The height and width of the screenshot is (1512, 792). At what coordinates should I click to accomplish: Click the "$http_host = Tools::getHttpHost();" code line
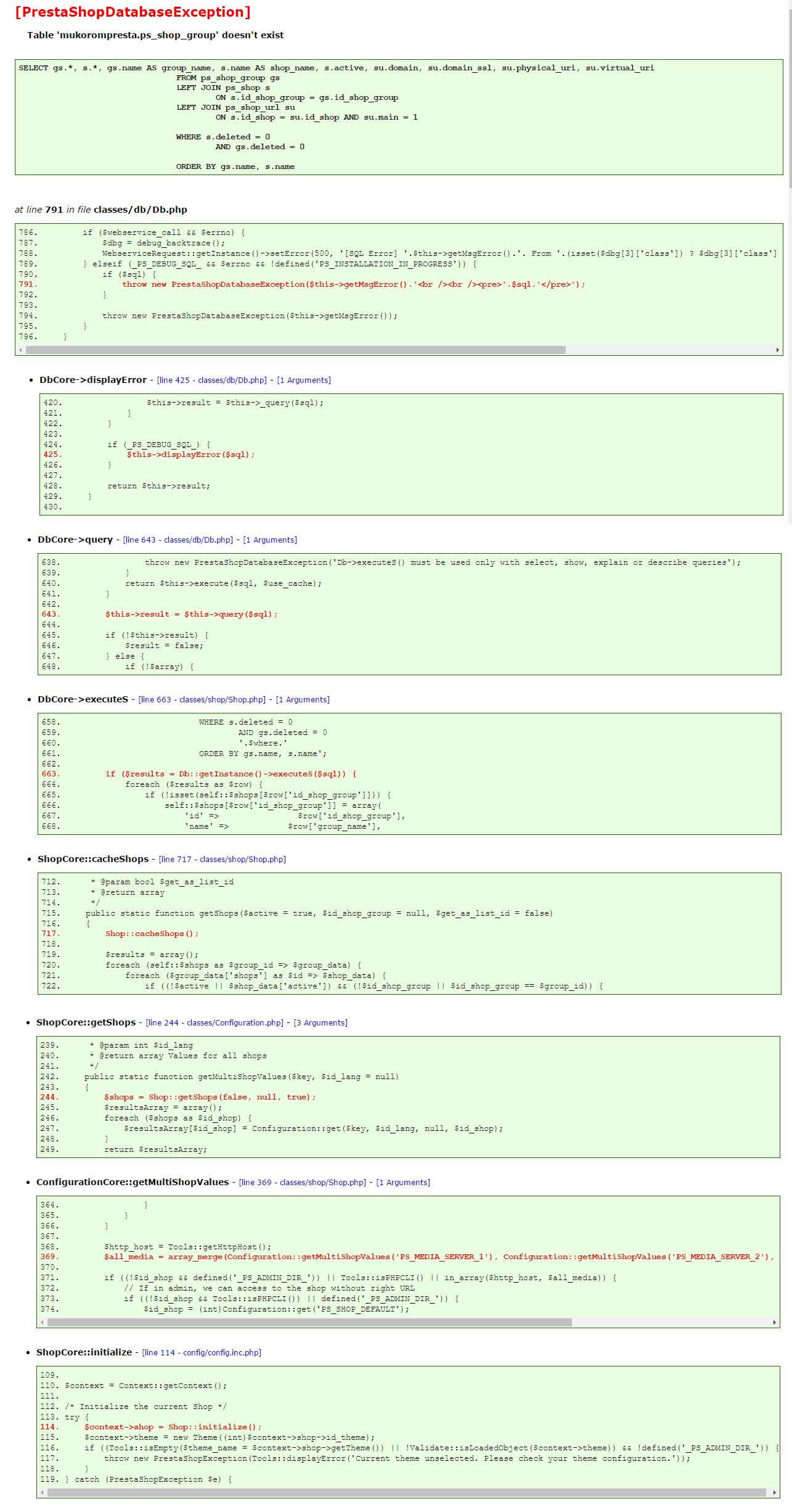click(x=188, y=1247)
